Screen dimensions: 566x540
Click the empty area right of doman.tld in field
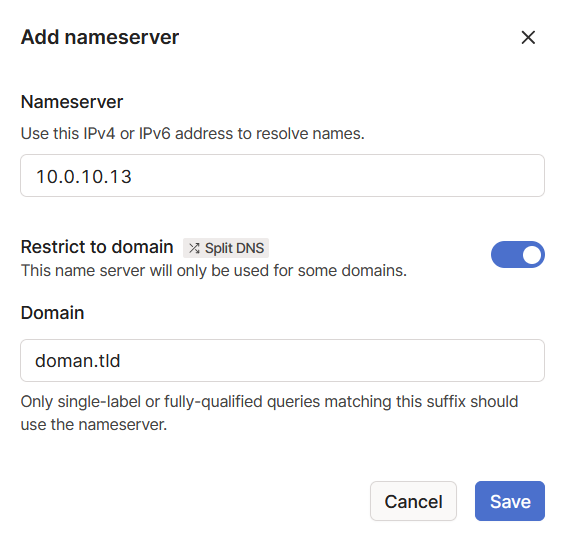pos(332,360)
